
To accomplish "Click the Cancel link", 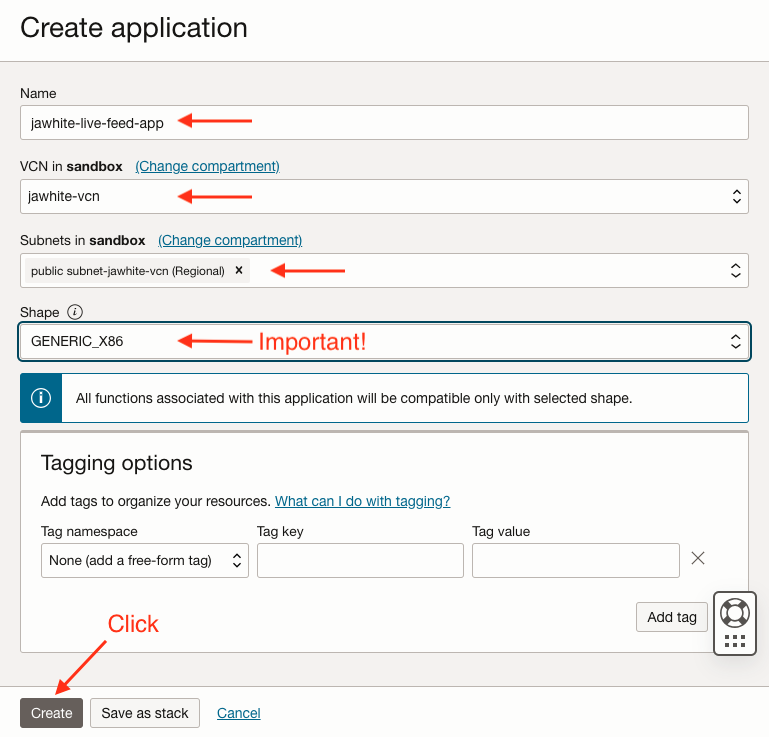I will (238, 712).
